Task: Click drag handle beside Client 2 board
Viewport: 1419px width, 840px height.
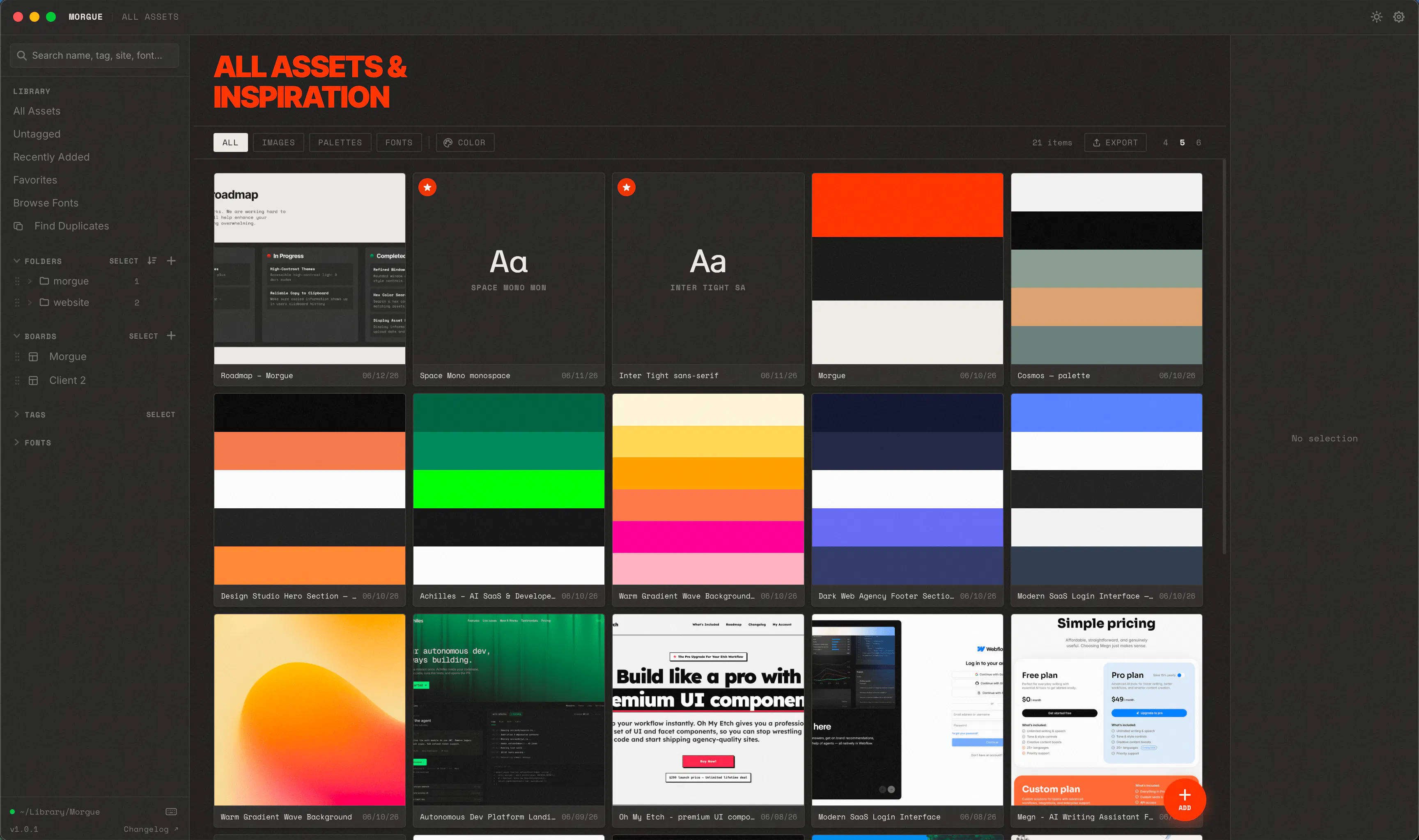Action: pyautogui.click(x=17, y=380)
